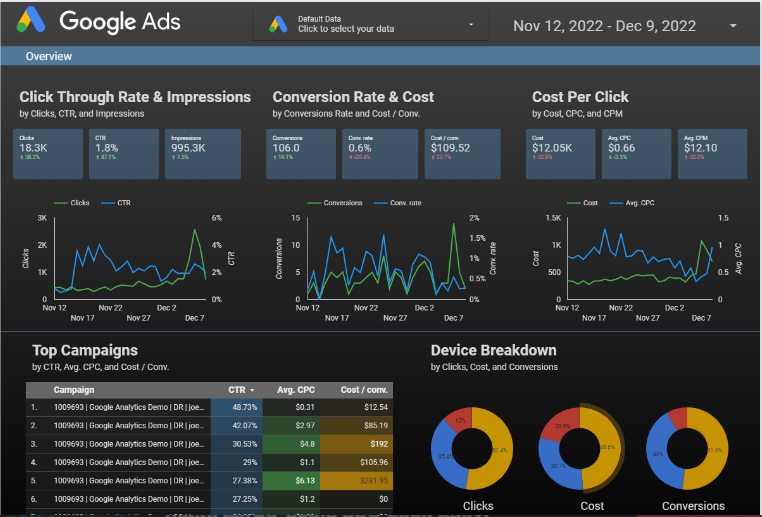Select the Impressions 995.3K scorecard
This screenshot has width=762, height=517.
203,154
